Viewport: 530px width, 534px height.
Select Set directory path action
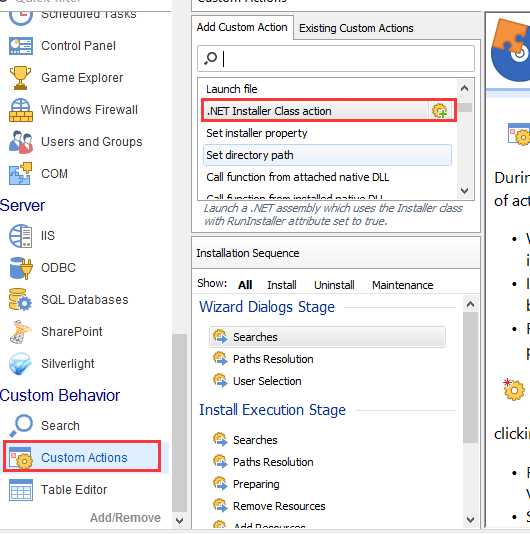[327, 155]
